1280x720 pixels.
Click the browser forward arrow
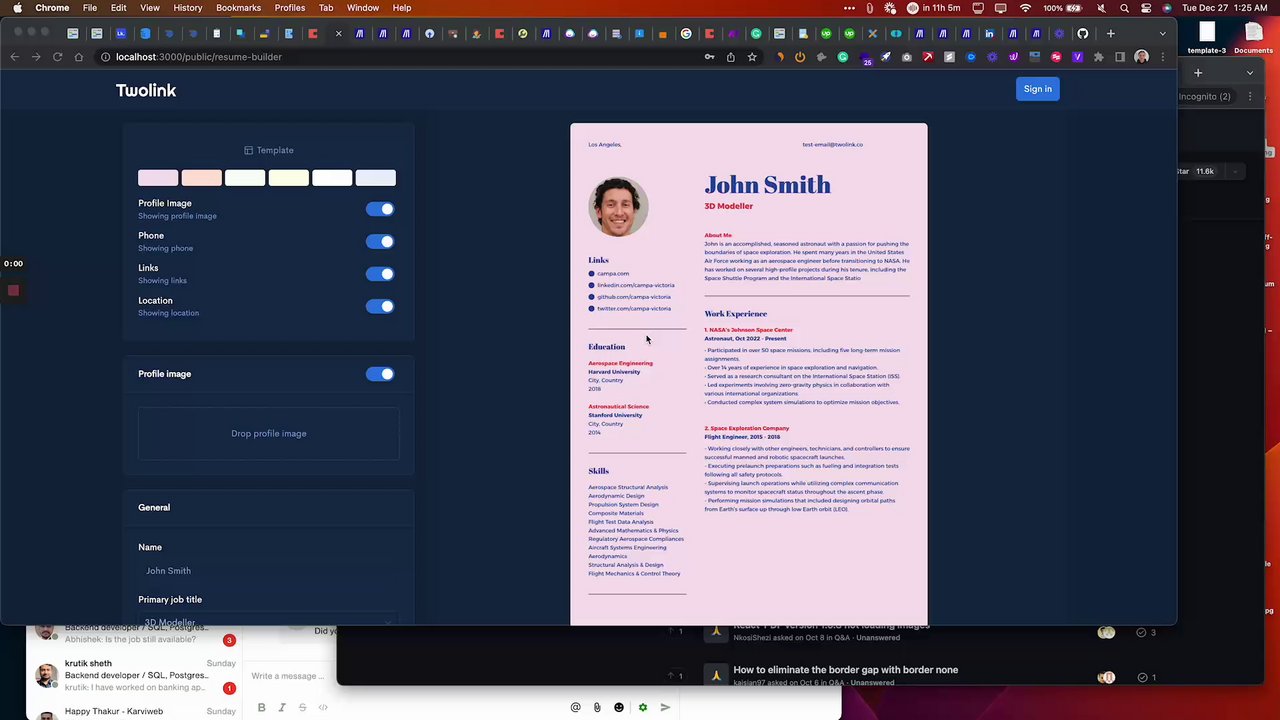pyautogui.click(x=36, y=57)
